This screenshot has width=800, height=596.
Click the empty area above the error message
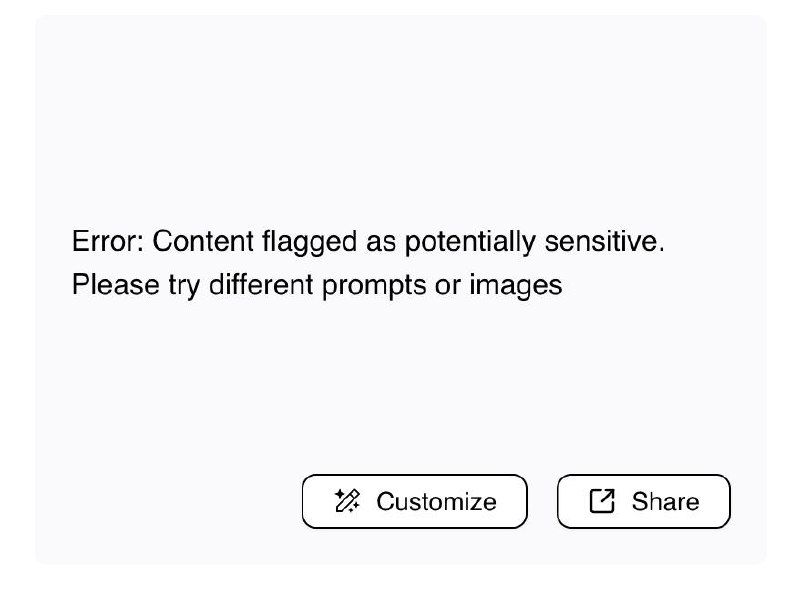pos(400,117)
